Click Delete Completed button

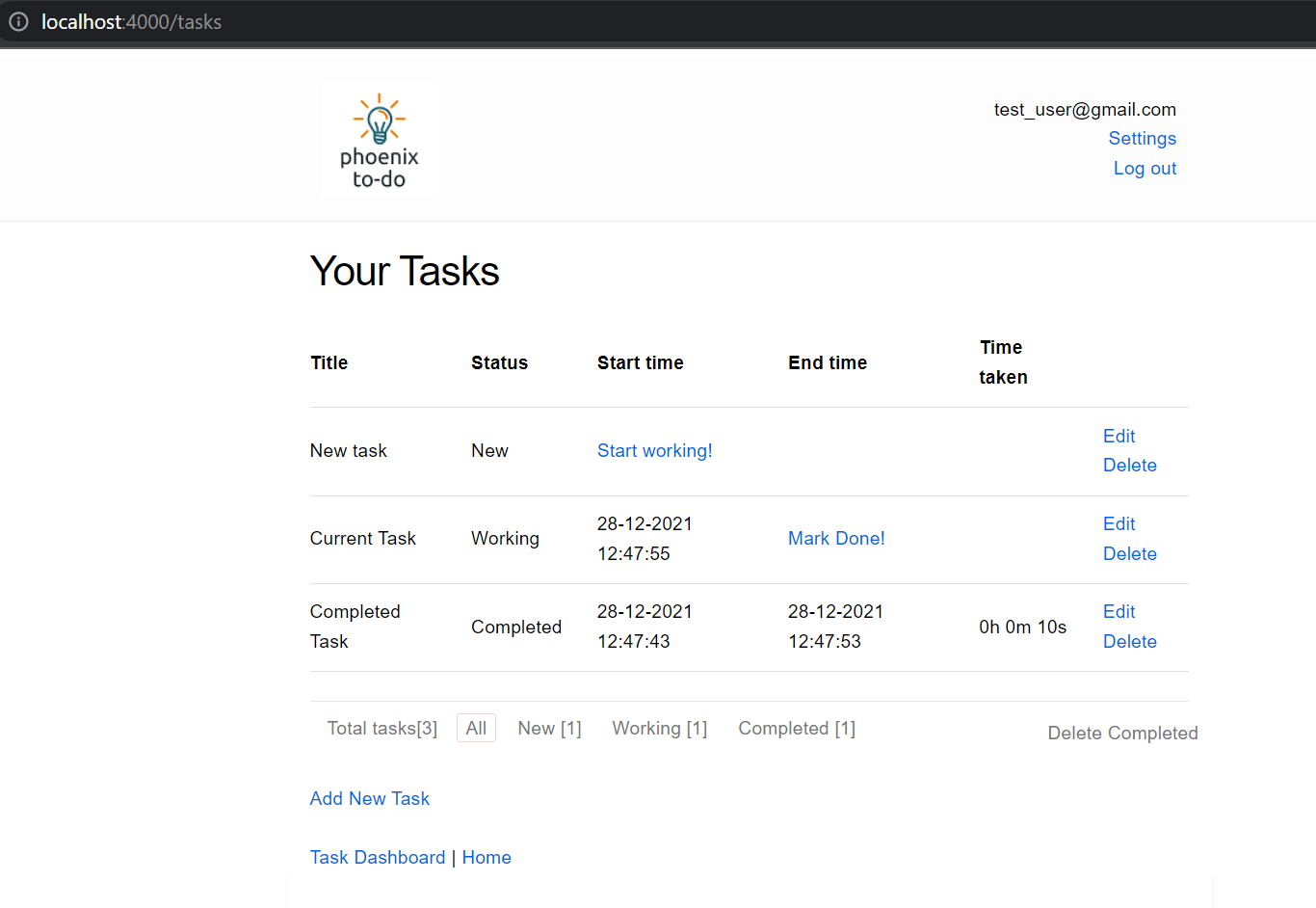click(1122, 733)
